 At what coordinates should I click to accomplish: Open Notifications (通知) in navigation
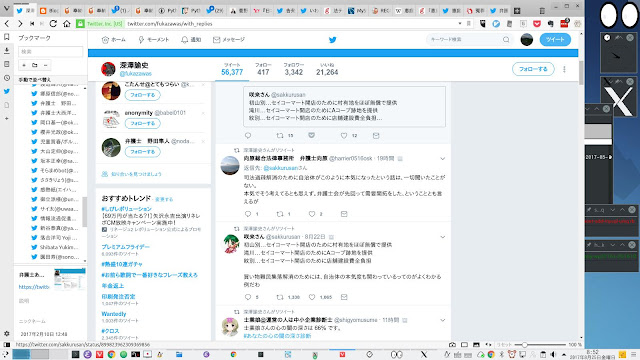pyautogui.click(x=191, y=40)
